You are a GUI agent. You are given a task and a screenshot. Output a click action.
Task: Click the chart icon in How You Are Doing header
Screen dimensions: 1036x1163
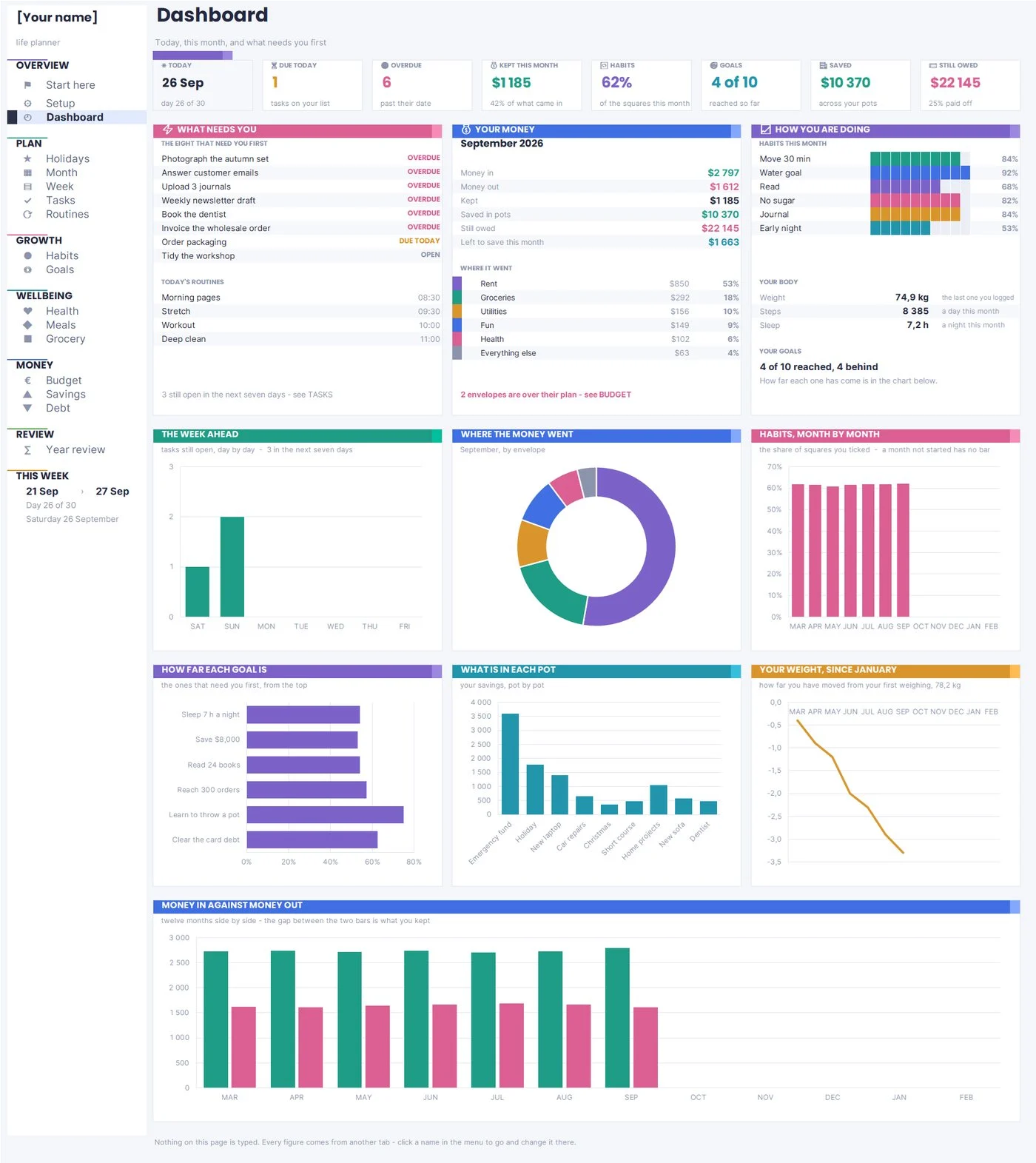(x=765, y=130)
